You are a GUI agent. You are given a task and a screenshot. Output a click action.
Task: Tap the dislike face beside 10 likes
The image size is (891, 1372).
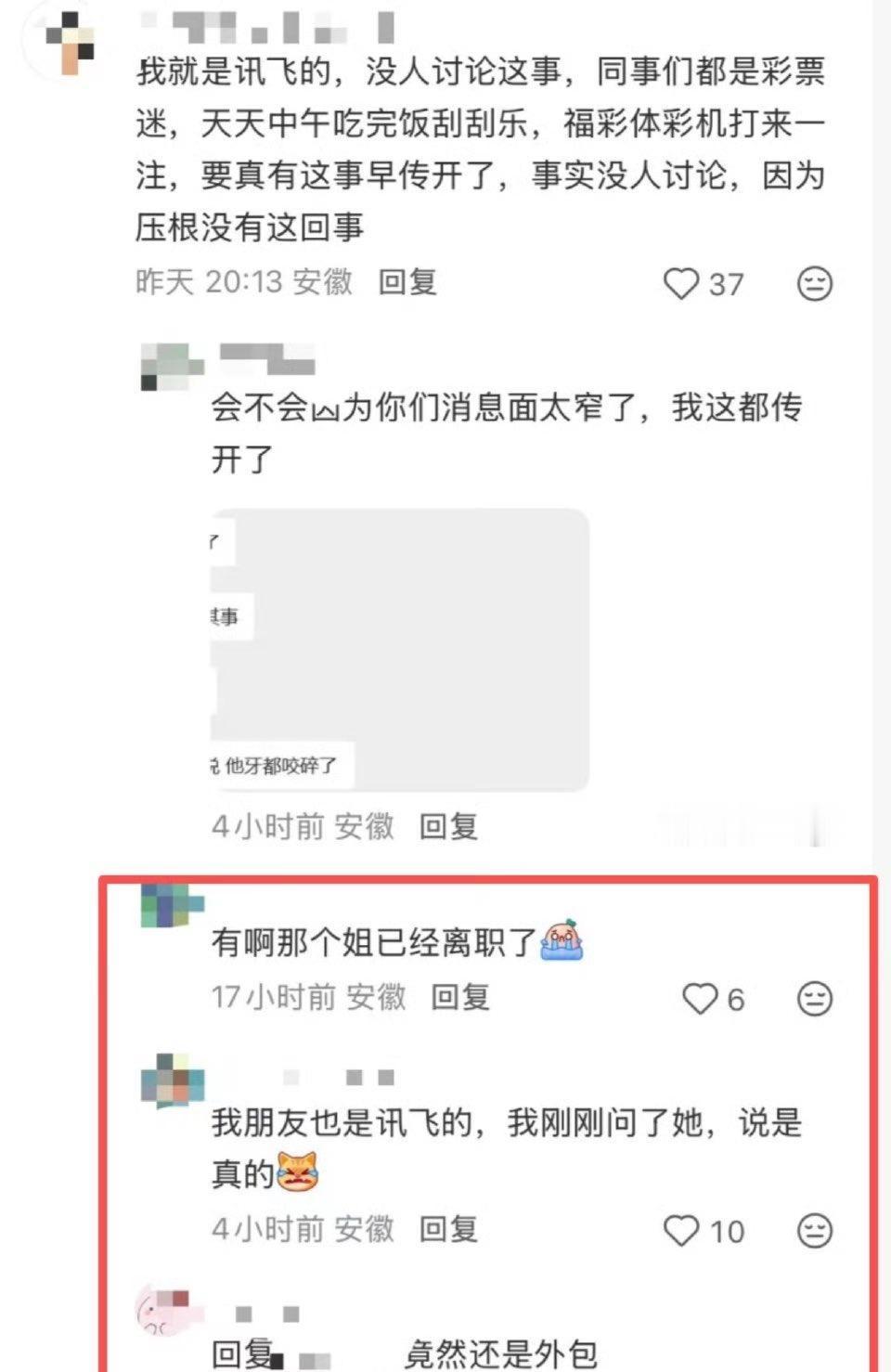pos(815,1231)
